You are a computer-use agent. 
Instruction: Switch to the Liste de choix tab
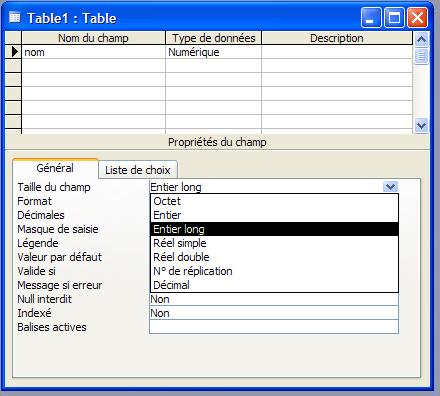[x=138, y=170]
